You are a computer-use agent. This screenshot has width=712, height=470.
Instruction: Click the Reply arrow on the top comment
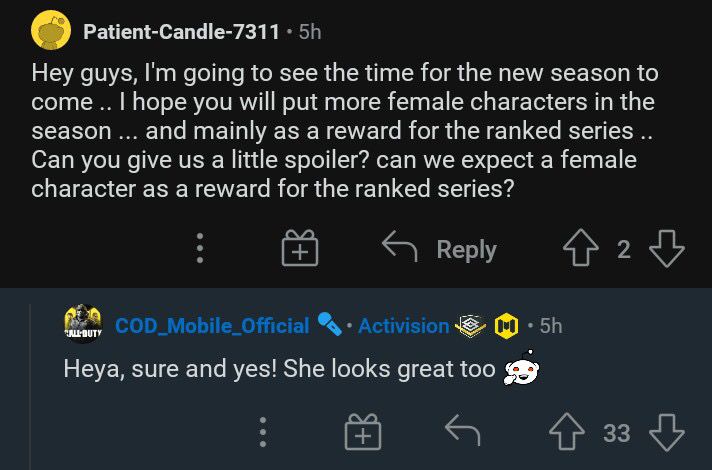(400, 247)
